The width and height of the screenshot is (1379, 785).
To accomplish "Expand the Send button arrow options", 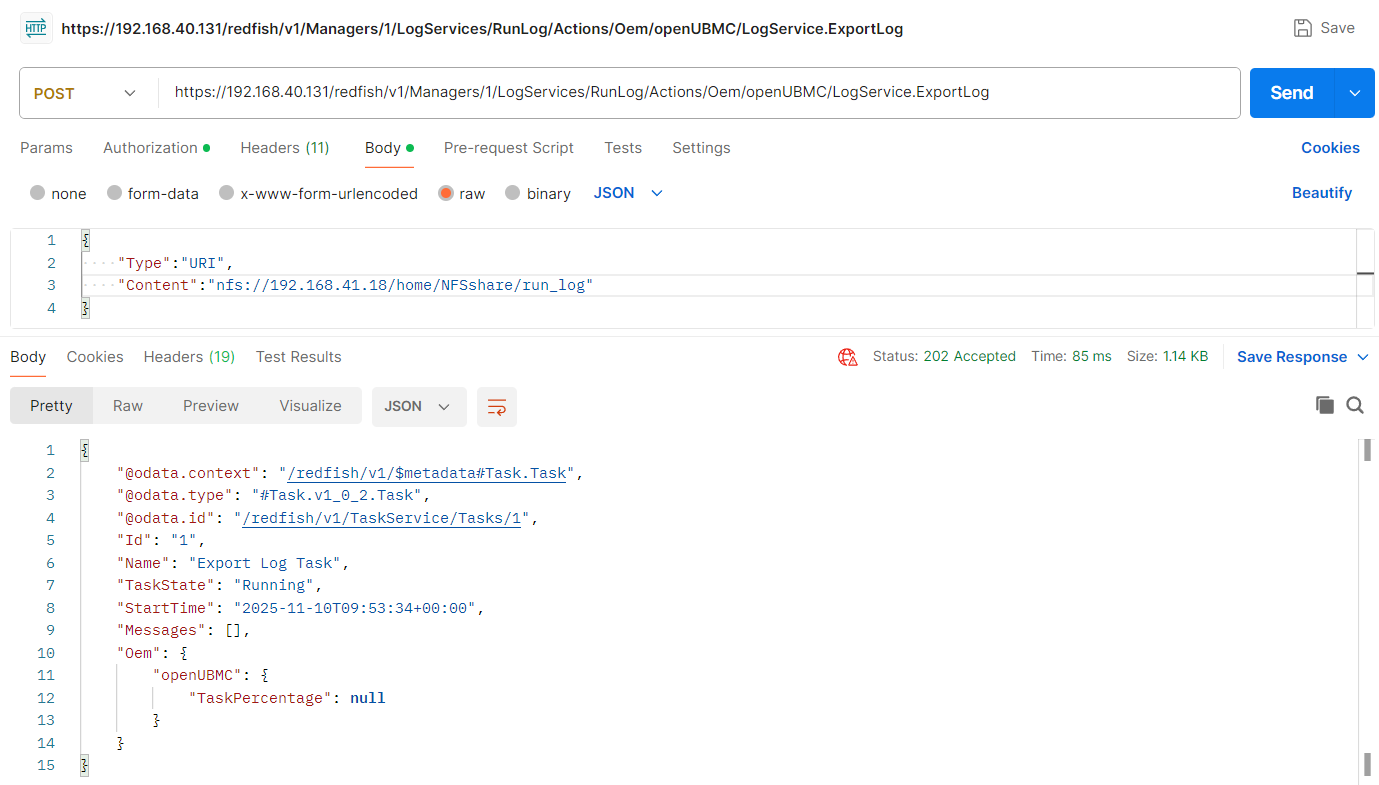I will 1355,93.
